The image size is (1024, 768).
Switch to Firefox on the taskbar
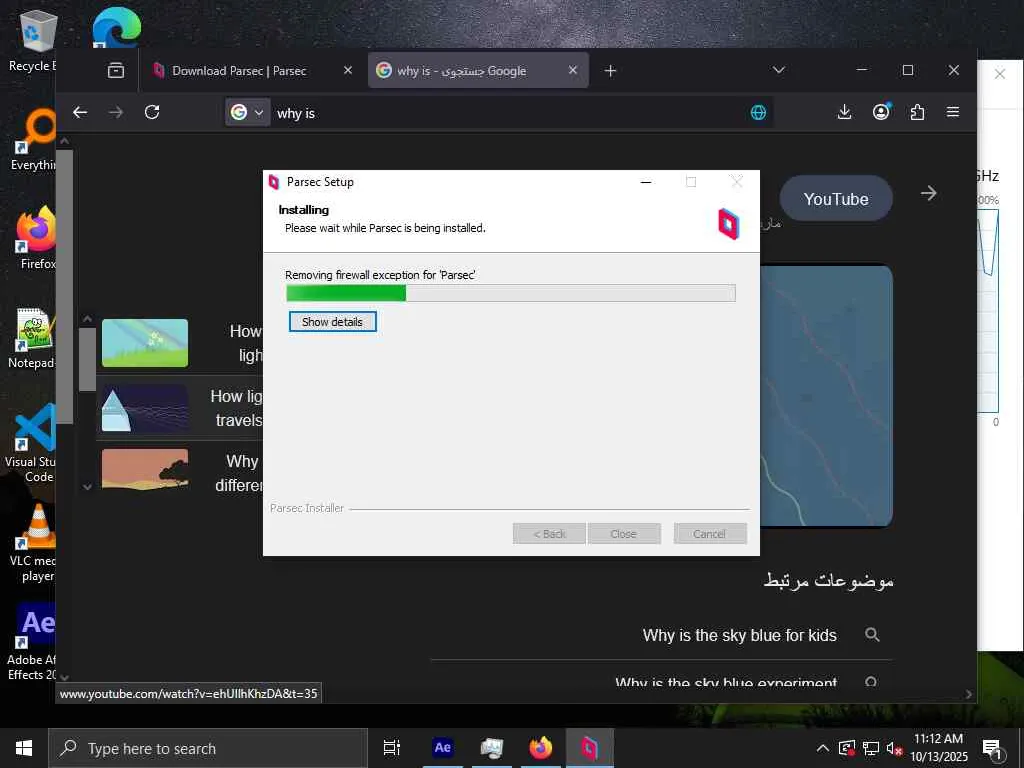pos(541,748)
